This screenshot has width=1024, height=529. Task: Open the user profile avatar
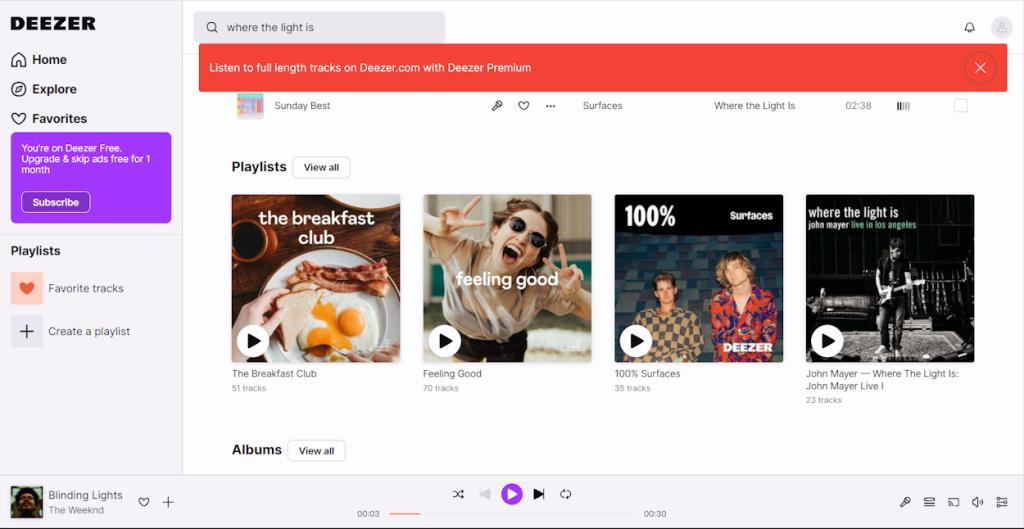[x=1001, y=27]
